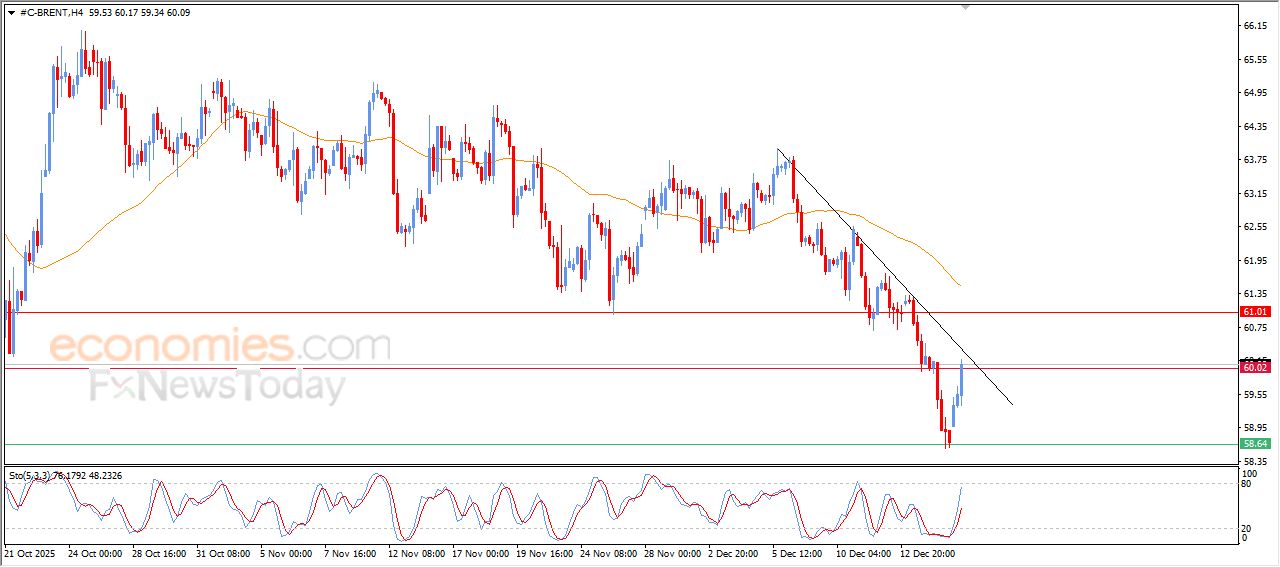Click the economies.com watermark
The image size is (1280, 567).
point(220,347)
